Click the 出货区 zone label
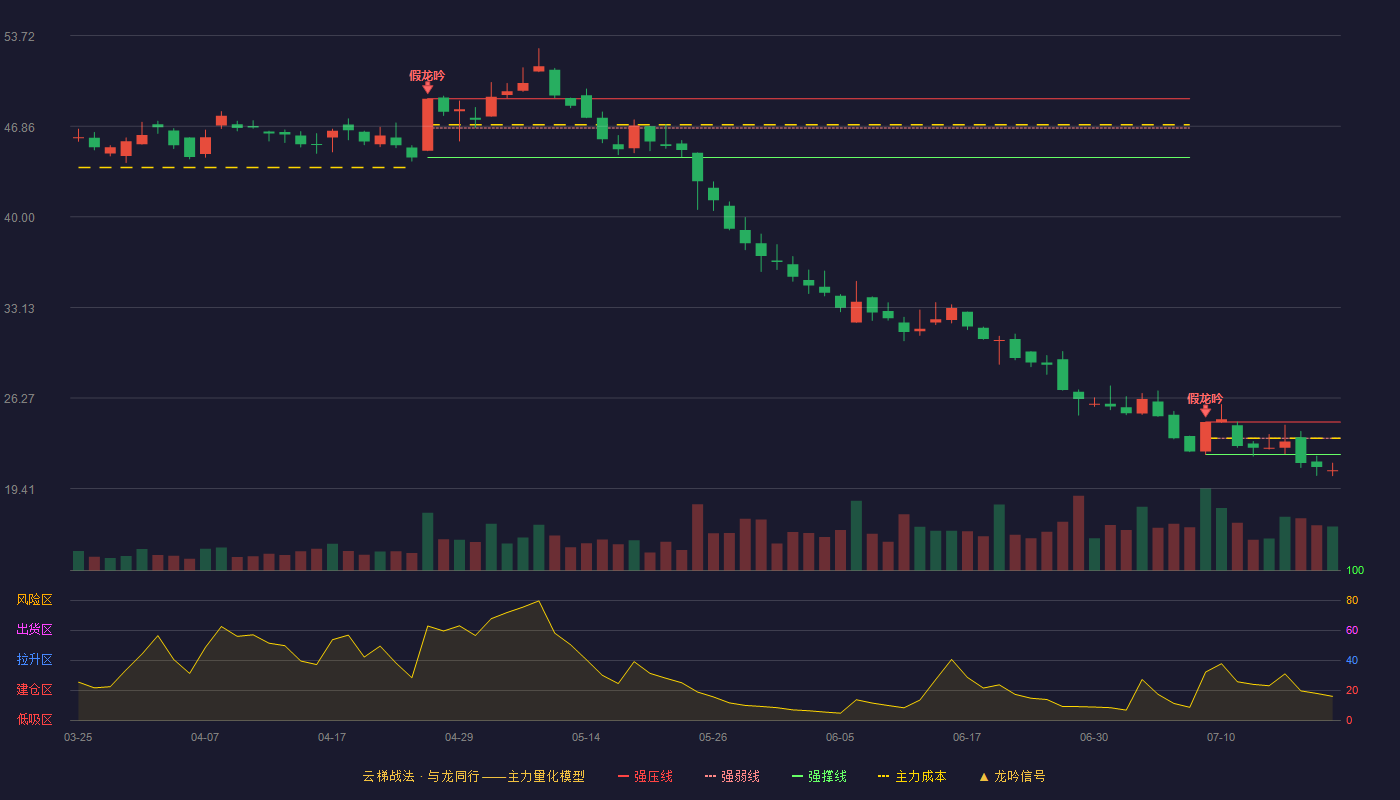 pos(34,630)
